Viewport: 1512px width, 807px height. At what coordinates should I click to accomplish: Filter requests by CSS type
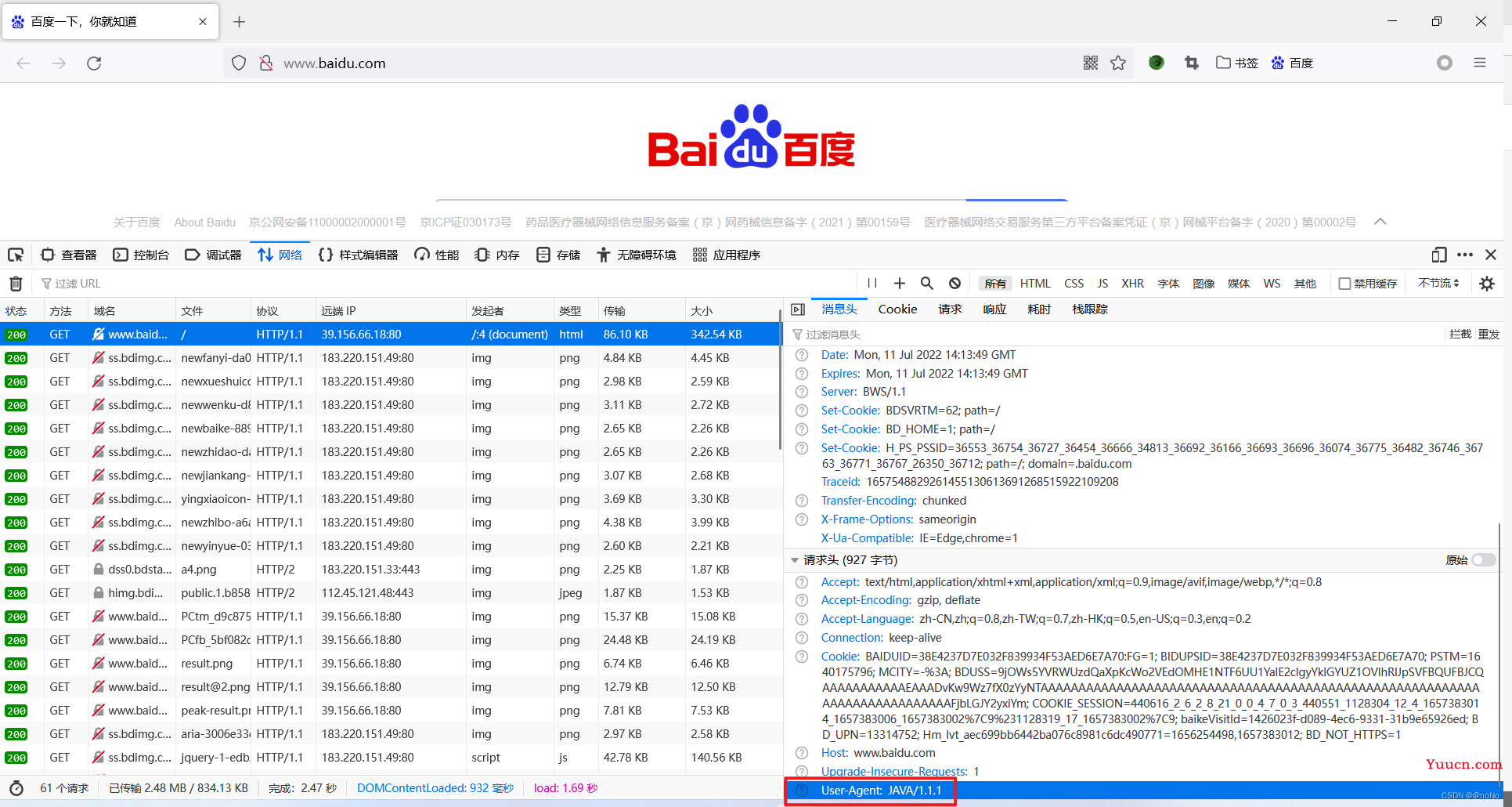1074,284
